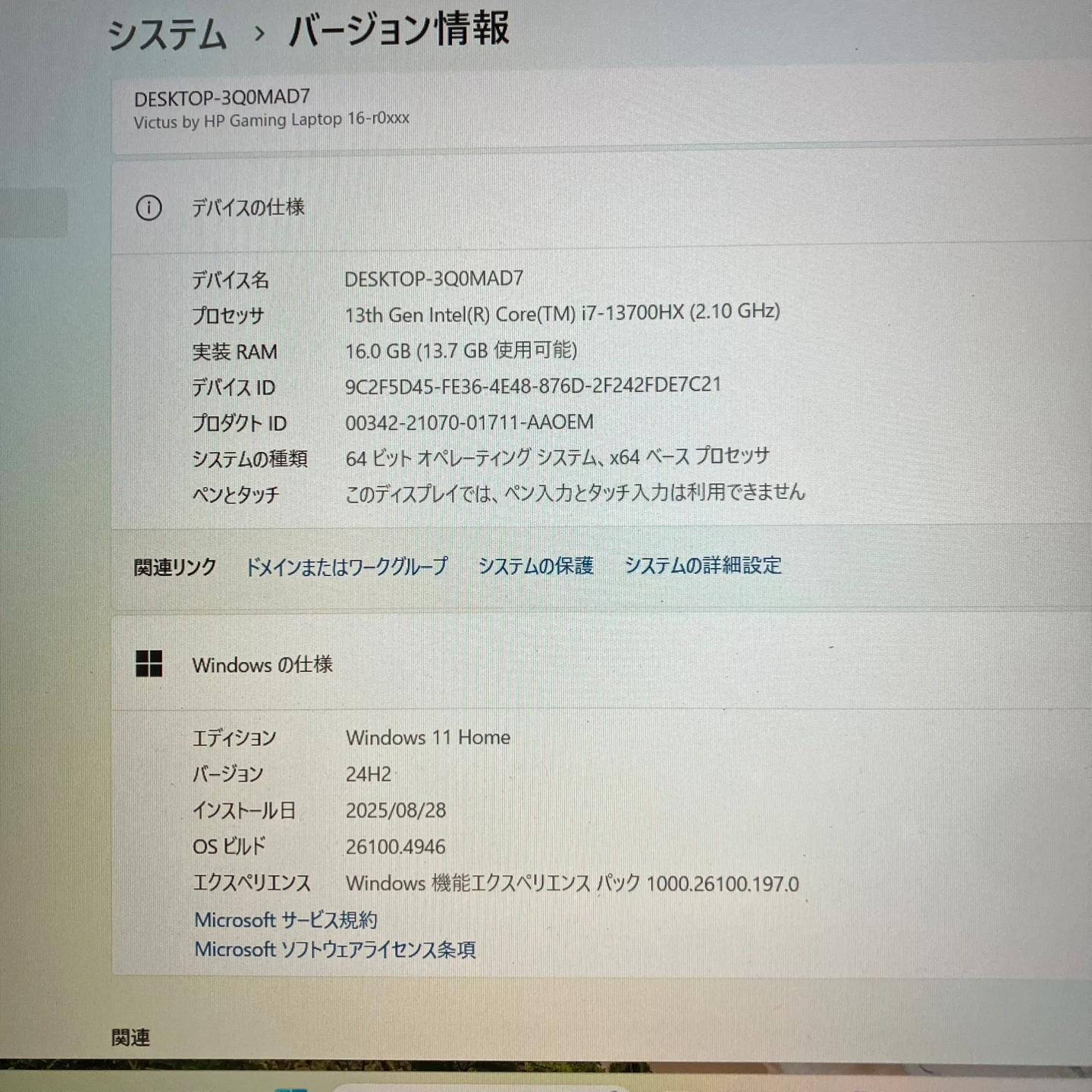Select the Windows 11 Home edition value
The image size is (1092, 1092).
pyautogui.click(x=428, y=737)
